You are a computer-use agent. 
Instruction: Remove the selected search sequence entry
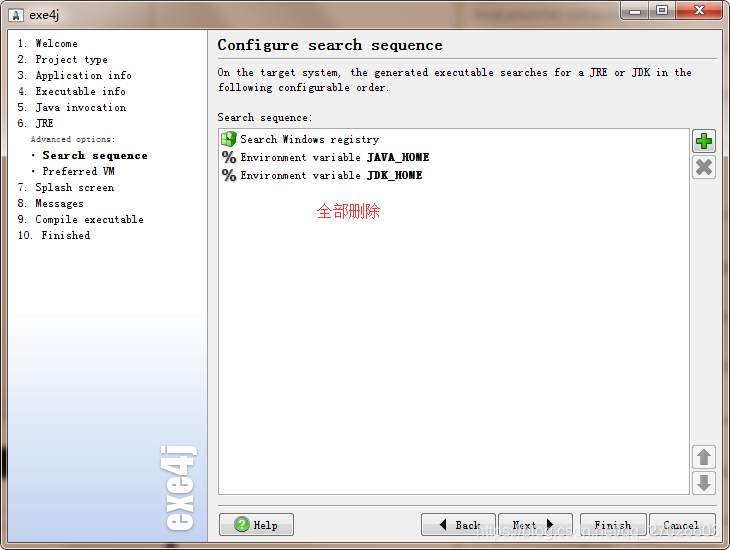(x=703, y=167)
